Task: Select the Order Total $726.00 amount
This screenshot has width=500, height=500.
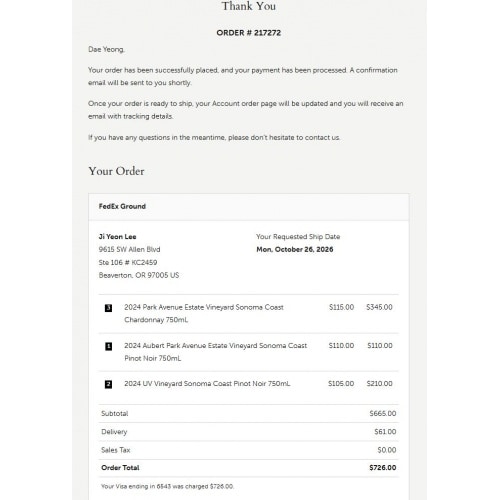Action: 383,468
